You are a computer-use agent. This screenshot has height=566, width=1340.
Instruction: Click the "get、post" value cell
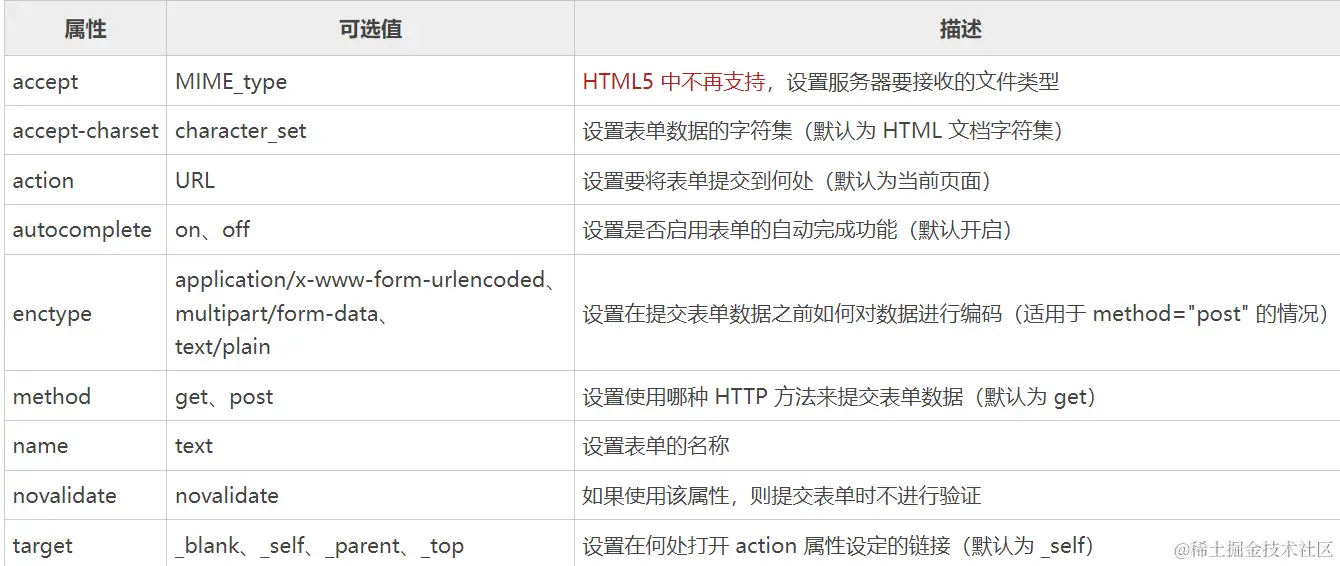click(x=224, y=397)
